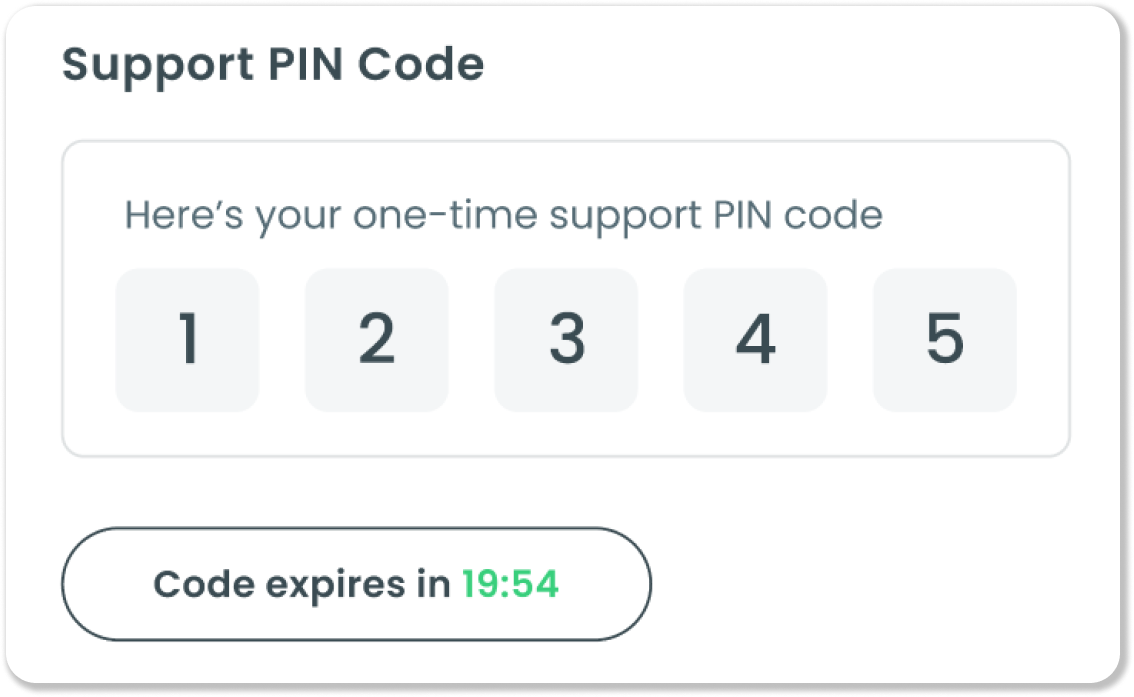Select the PIN digit box showing 2
This screenshot has width=1134, height=697.
[376, 340]
